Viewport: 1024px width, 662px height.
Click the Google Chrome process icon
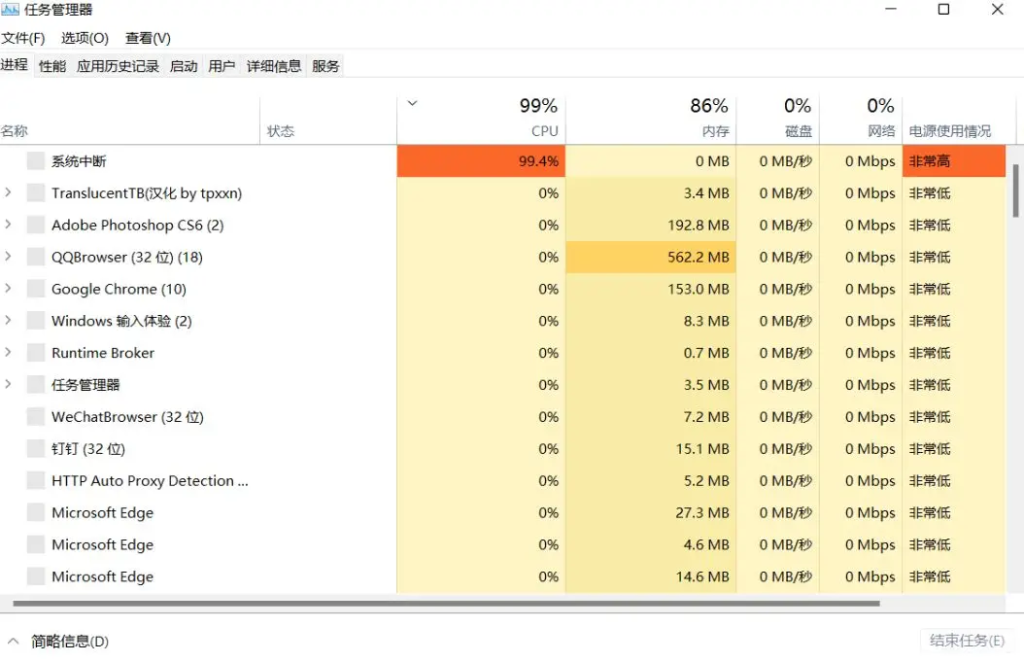click(x=35, y=289)
